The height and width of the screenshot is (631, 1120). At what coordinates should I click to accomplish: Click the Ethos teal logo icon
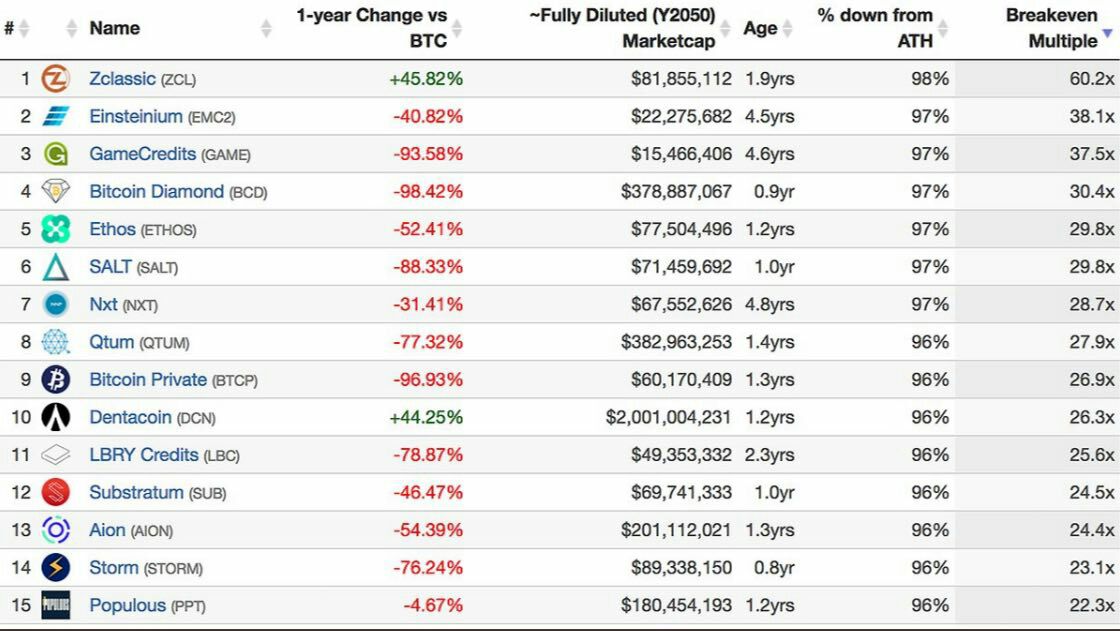(56, 230)
